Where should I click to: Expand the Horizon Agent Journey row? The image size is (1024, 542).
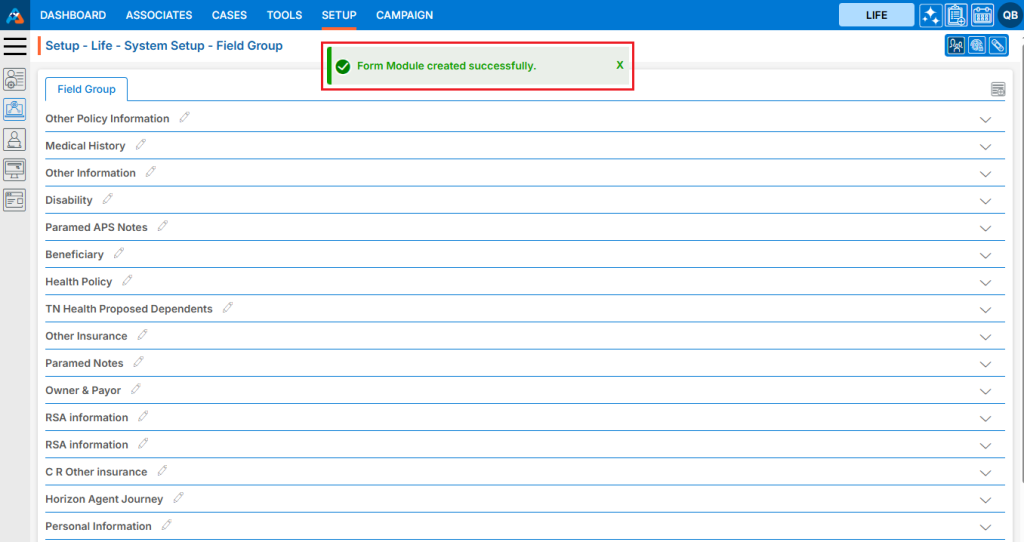coord(985,499)
